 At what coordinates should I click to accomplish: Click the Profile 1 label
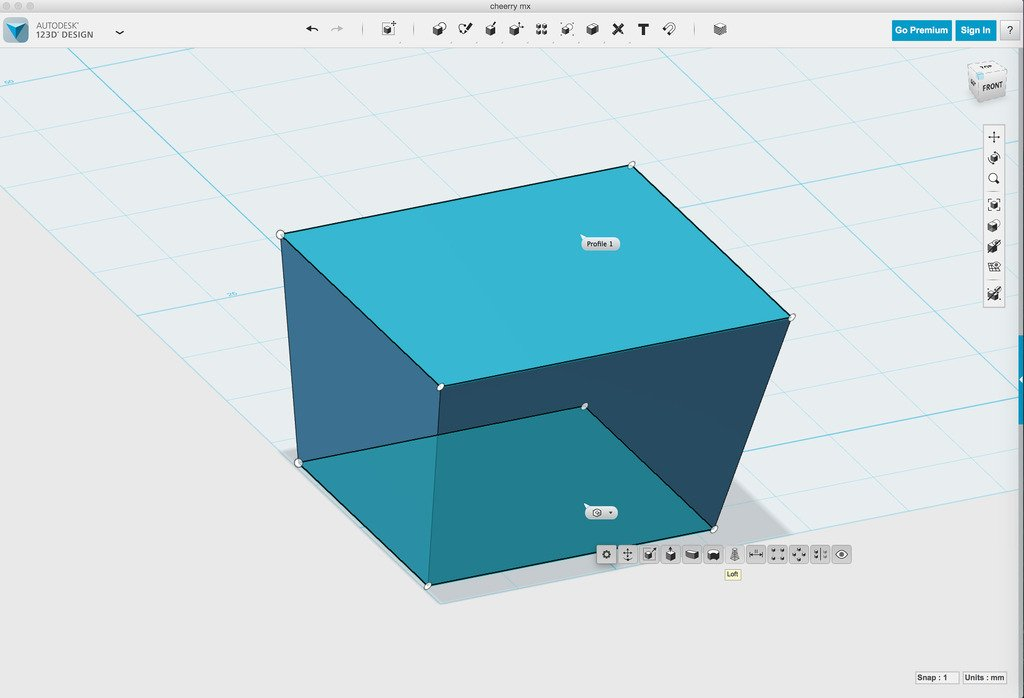[600, 244]
